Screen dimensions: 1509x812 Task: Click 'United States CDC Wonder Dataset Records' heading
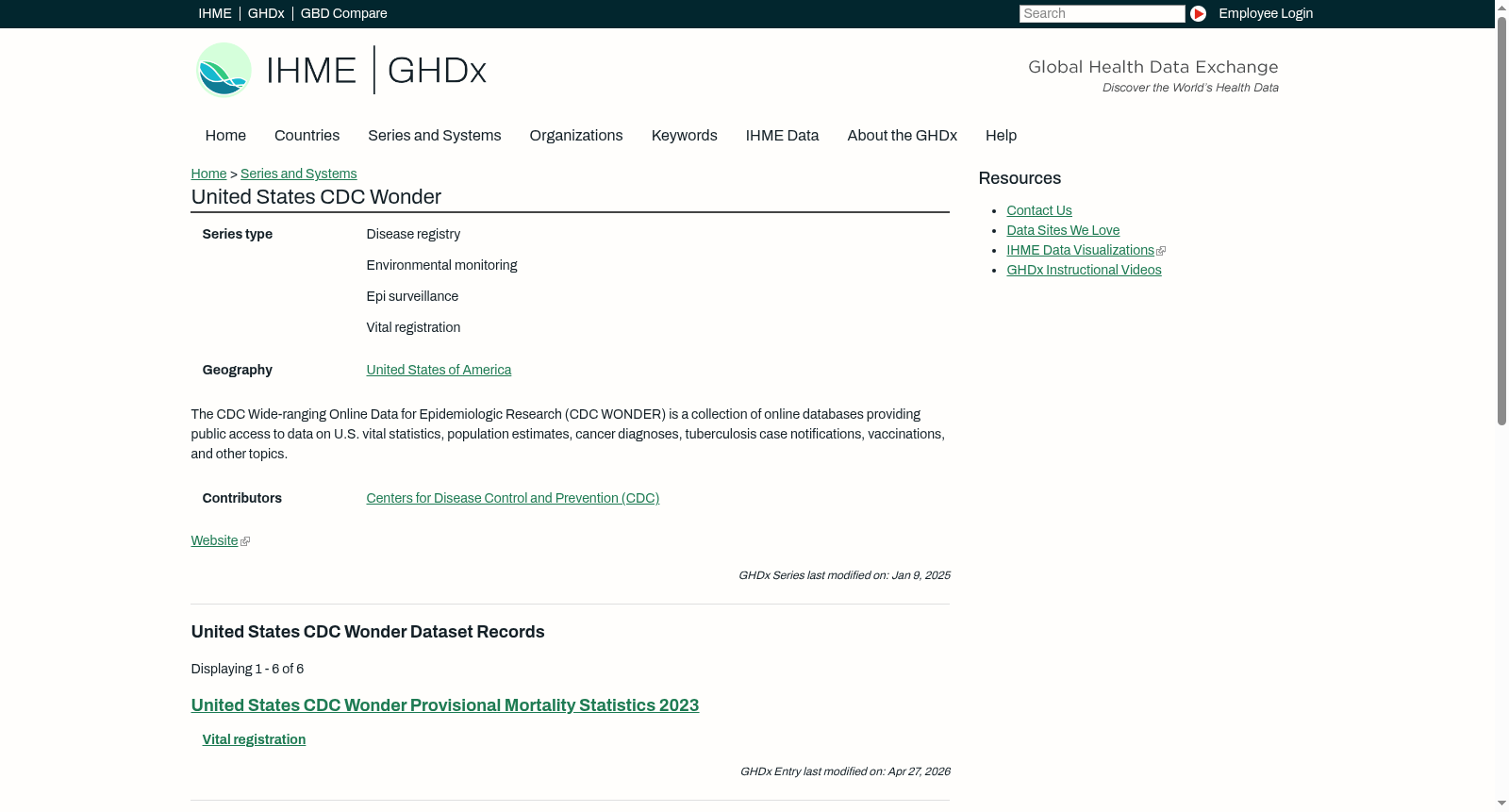tap(368, 632)
